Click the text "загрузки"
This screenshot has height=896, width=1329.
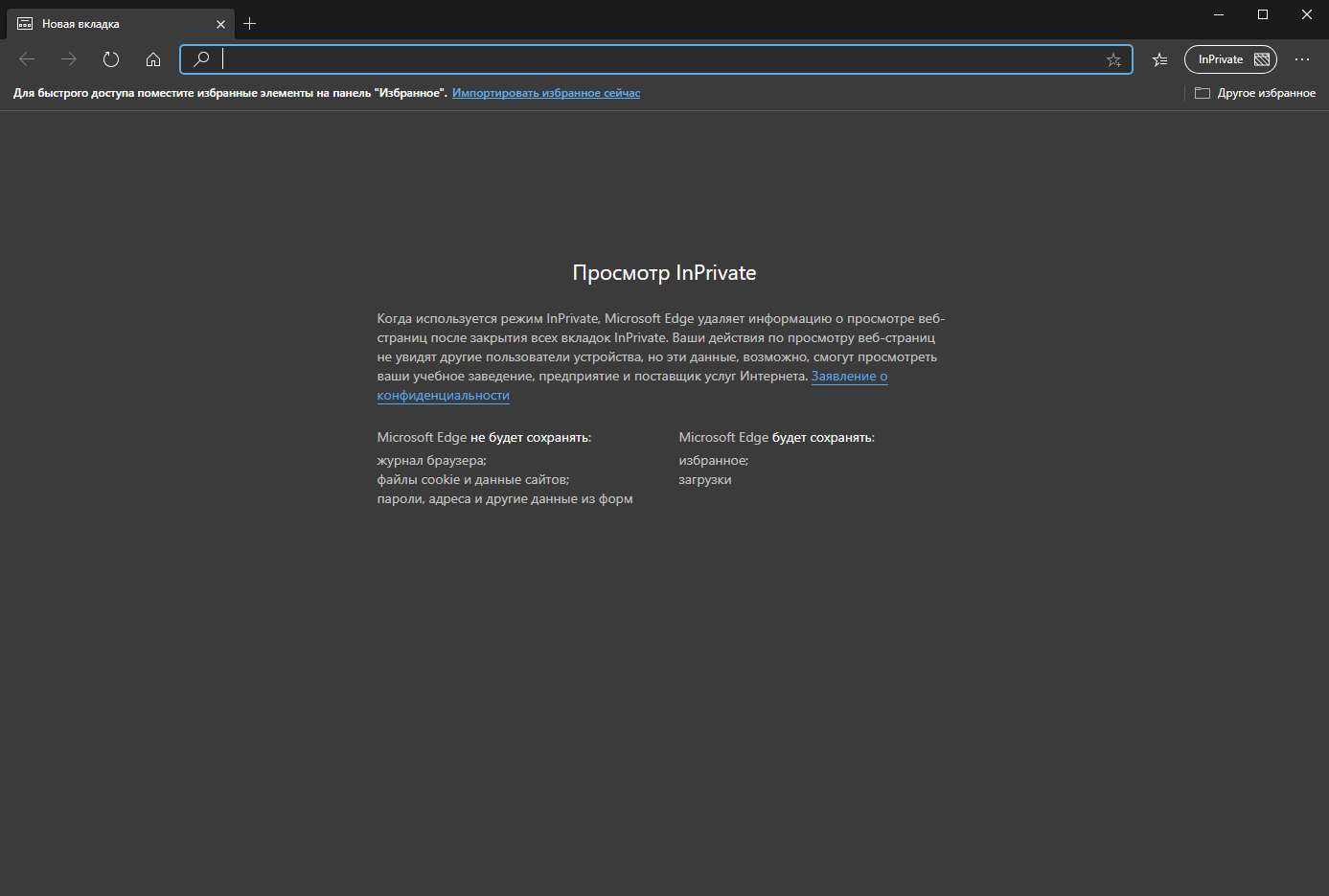[x=705, y=480]
